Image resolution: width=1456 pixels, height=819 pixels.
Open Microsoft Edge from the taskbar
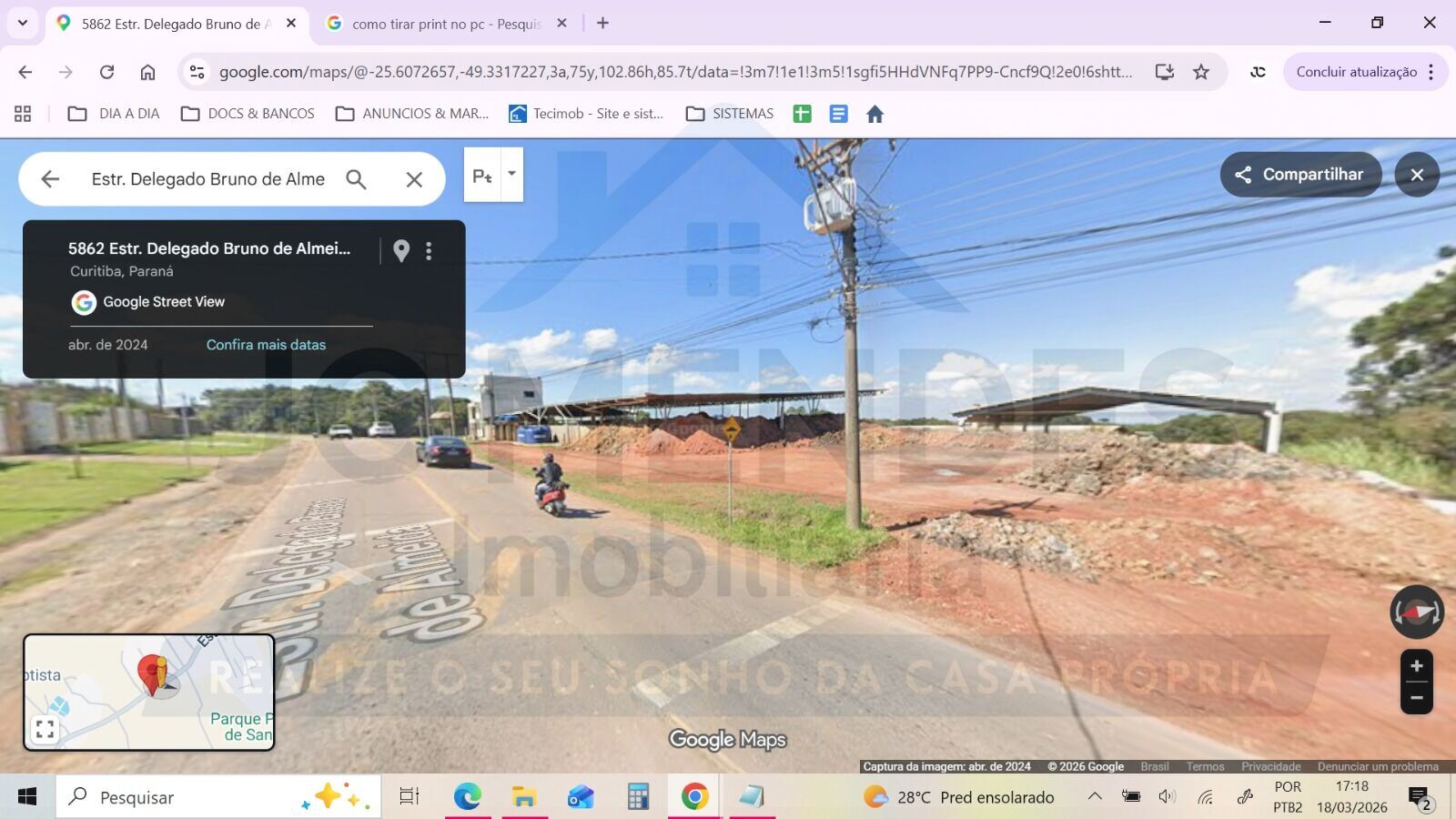(x=467, y=797)
